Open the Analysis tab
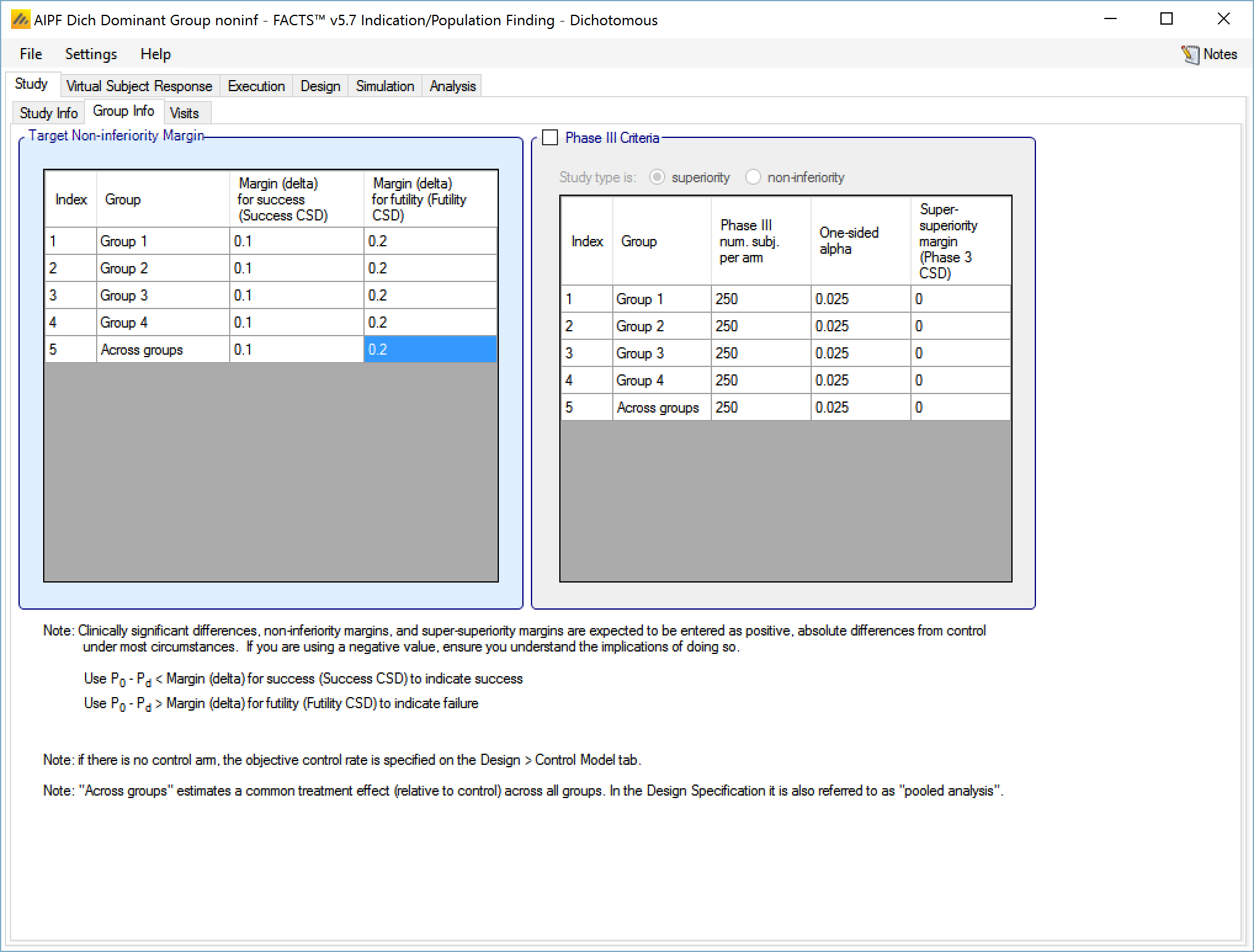This screenshot has height=952, width=1254. click(x=453, y=86)
